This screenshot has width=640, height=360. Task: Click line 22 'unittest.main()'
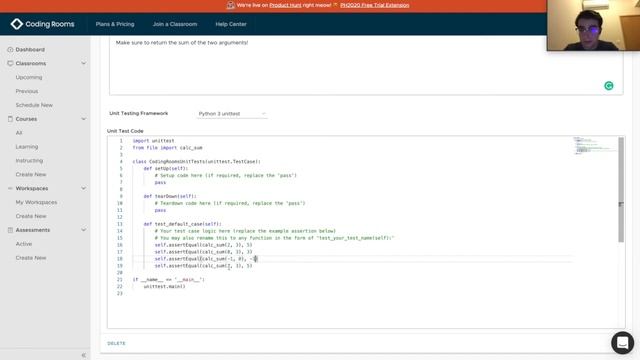[x=164, y=286]
